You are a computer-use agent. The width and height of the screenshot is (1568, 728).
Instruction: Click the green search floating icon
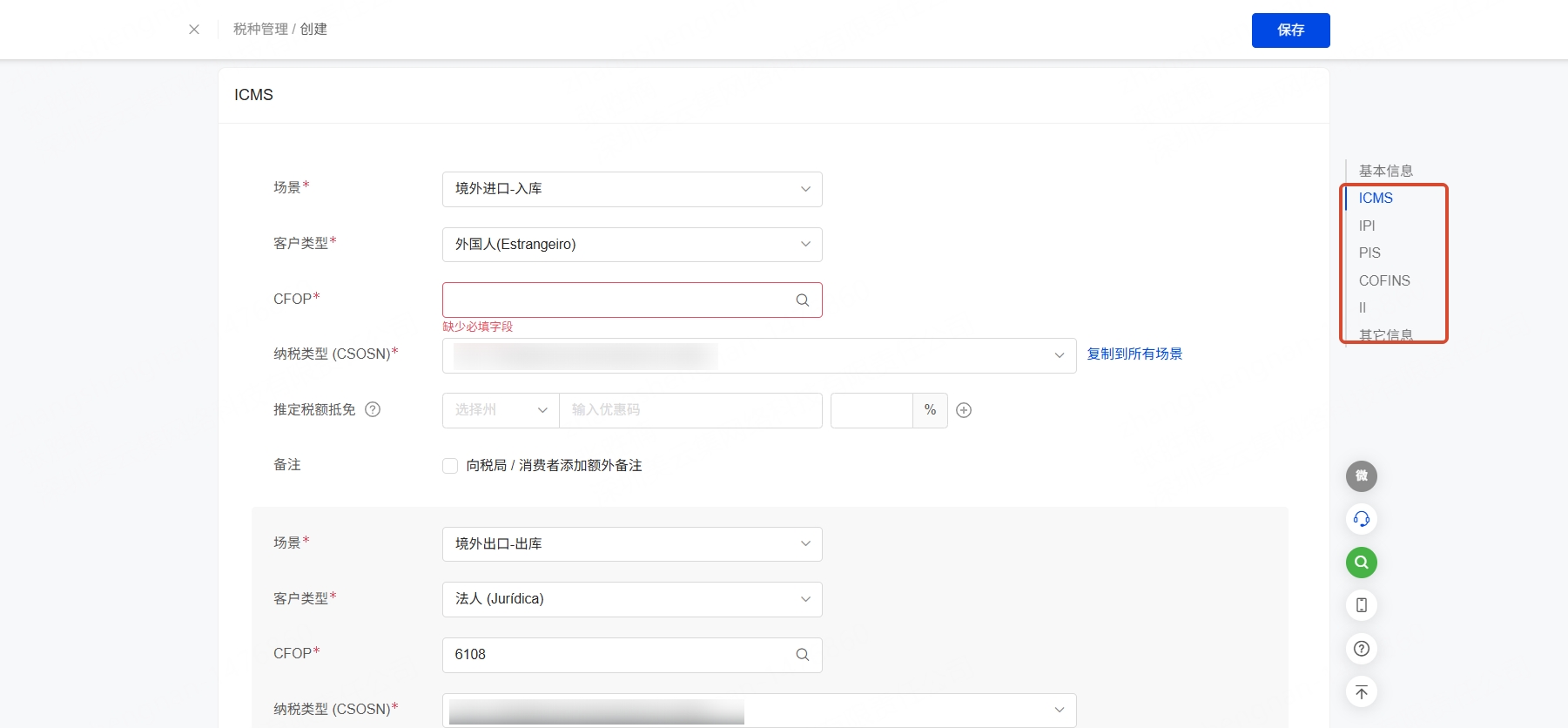tap(1362, 563)
